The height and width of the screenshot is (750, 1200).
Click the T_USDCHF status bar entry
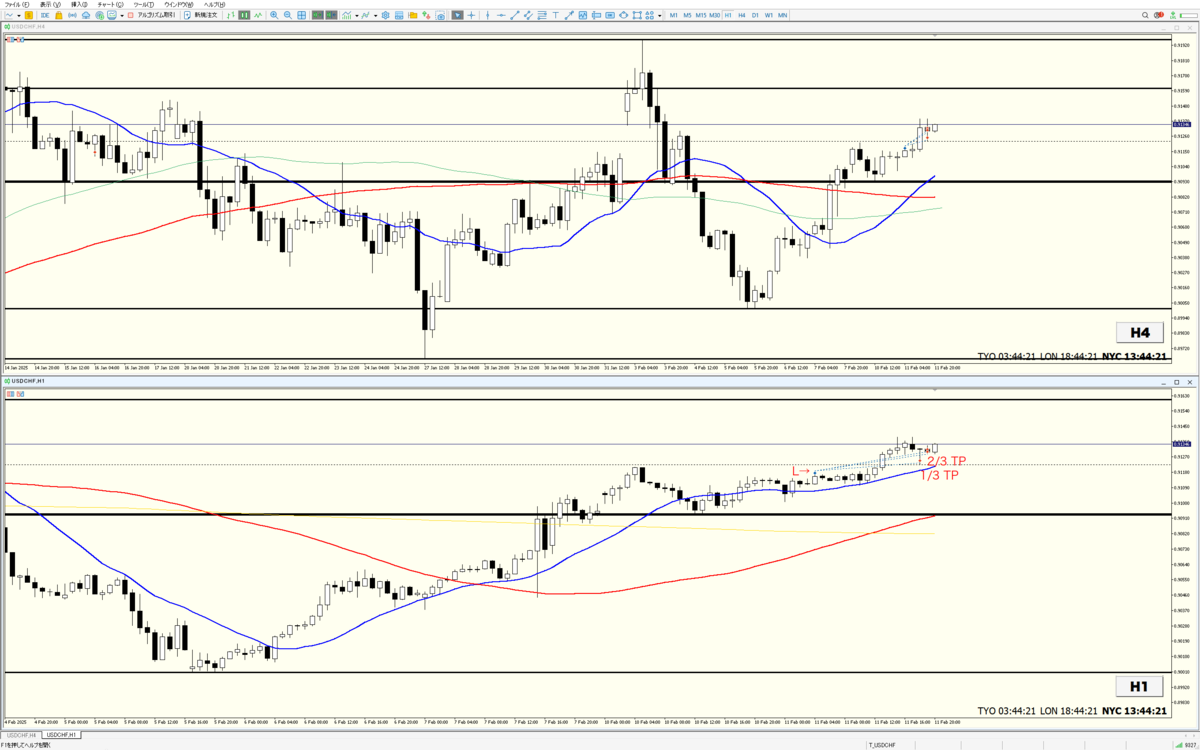[880, 745]
